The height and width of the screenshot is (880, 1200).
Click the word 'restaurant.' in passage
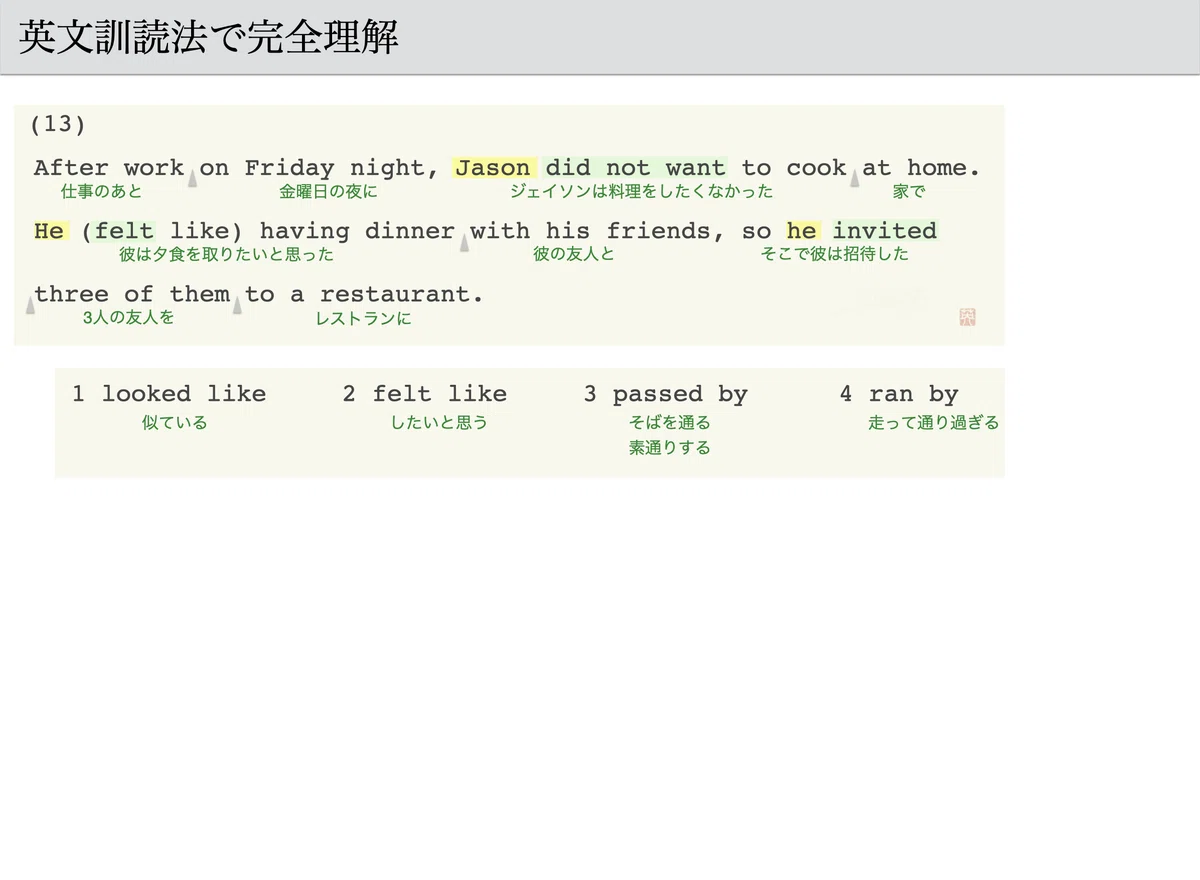tap(402, 294)
